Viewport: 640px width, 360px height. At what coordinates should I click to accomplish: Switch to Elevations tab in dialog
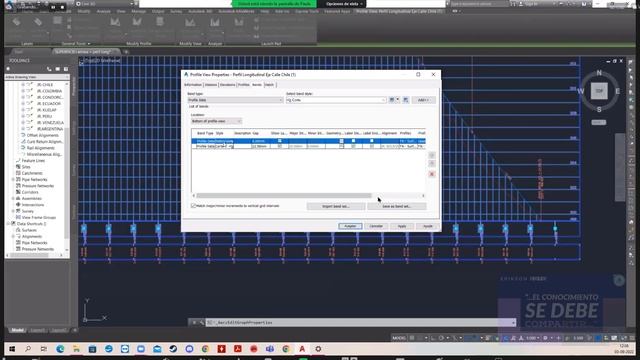coord(228,85)
